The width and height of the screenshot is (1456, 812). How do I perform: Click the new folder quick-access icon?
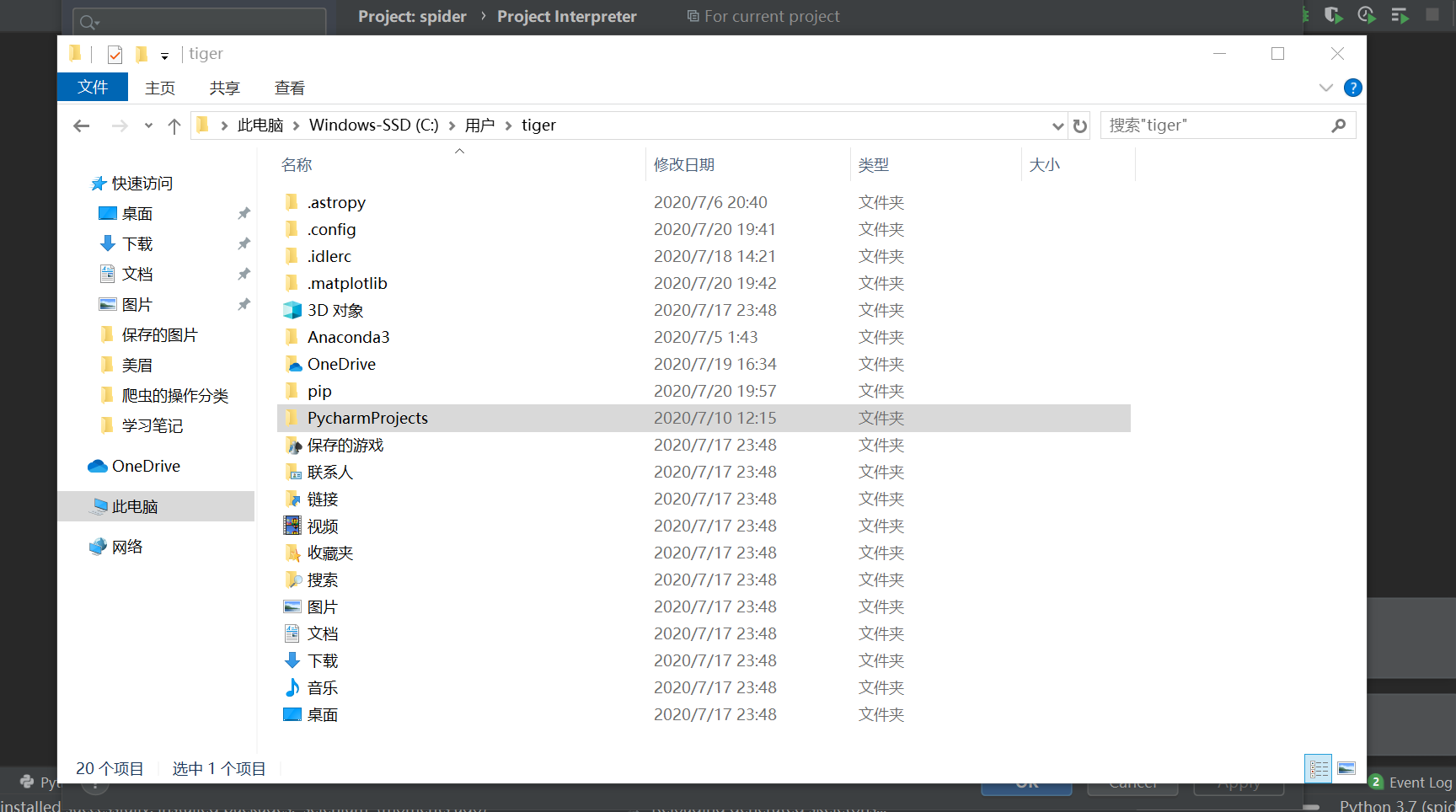click(142, 55)
